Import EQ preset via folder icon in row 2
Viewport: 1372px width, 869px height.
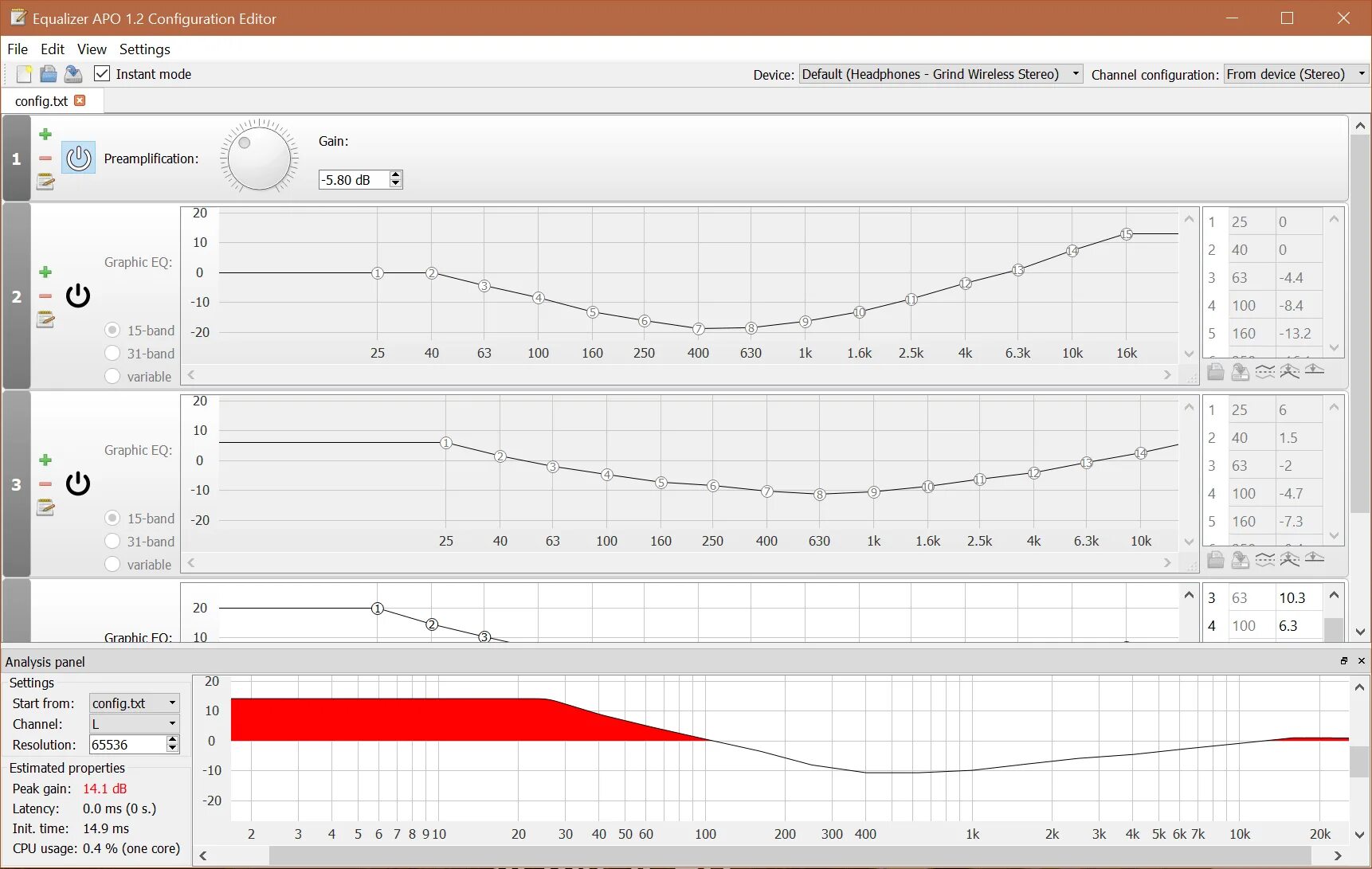tap(1216, 371)
